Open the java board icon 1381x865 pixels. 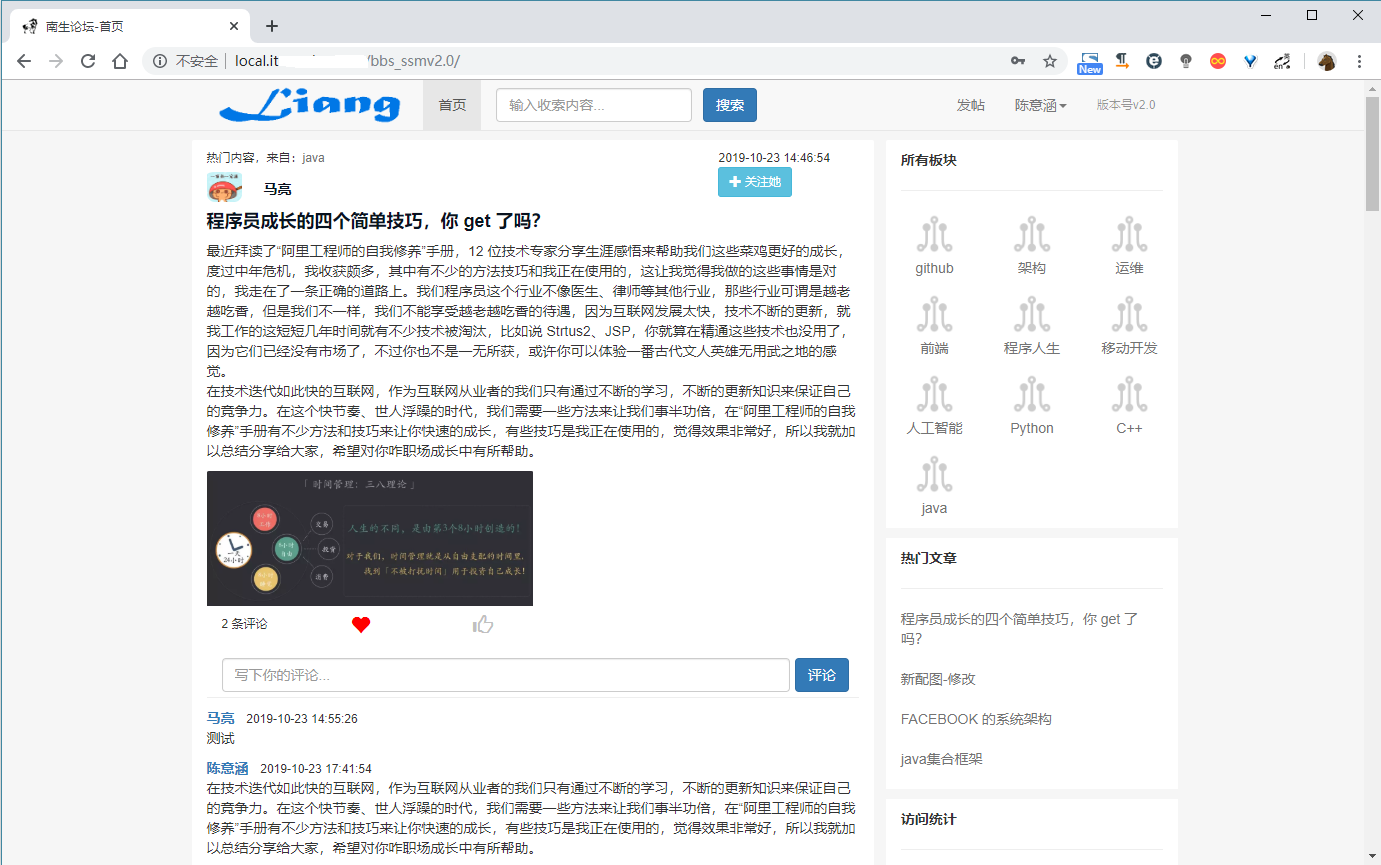point(934,475)
